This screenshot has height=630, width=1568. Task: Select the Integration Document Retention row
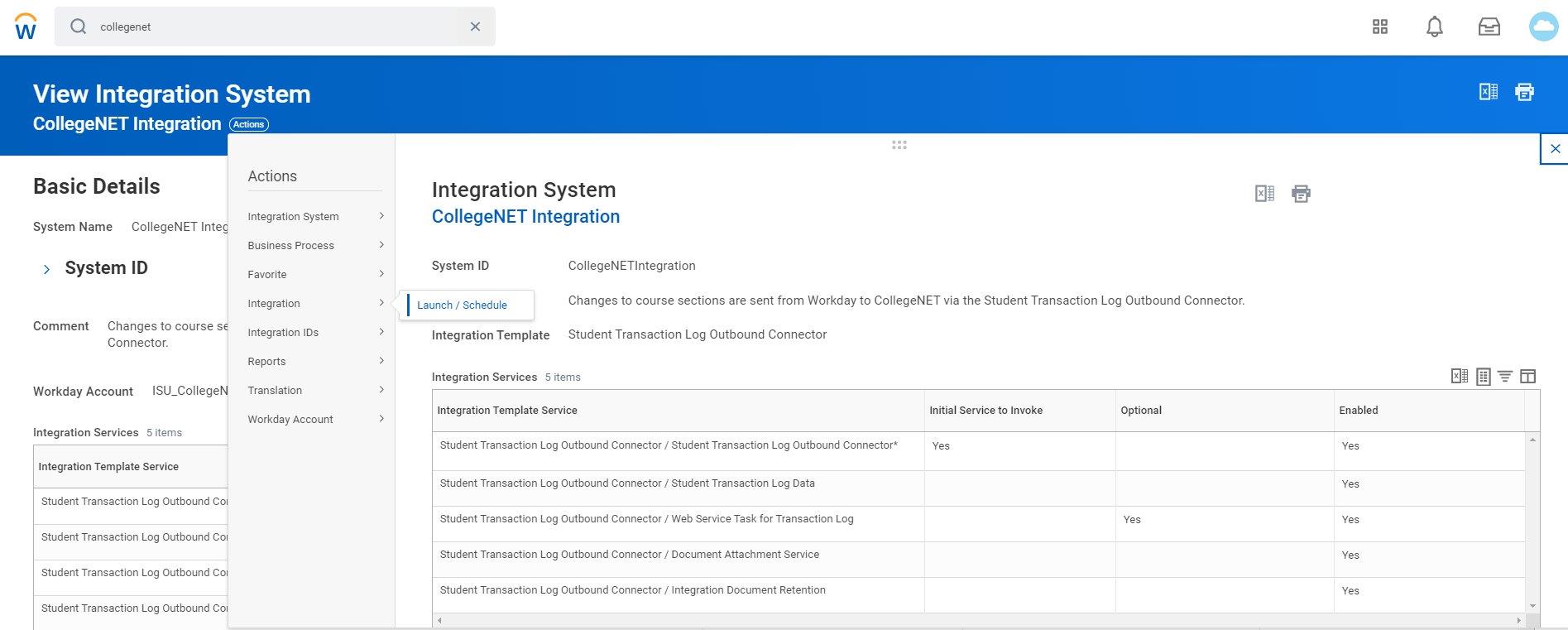(979, 595)
